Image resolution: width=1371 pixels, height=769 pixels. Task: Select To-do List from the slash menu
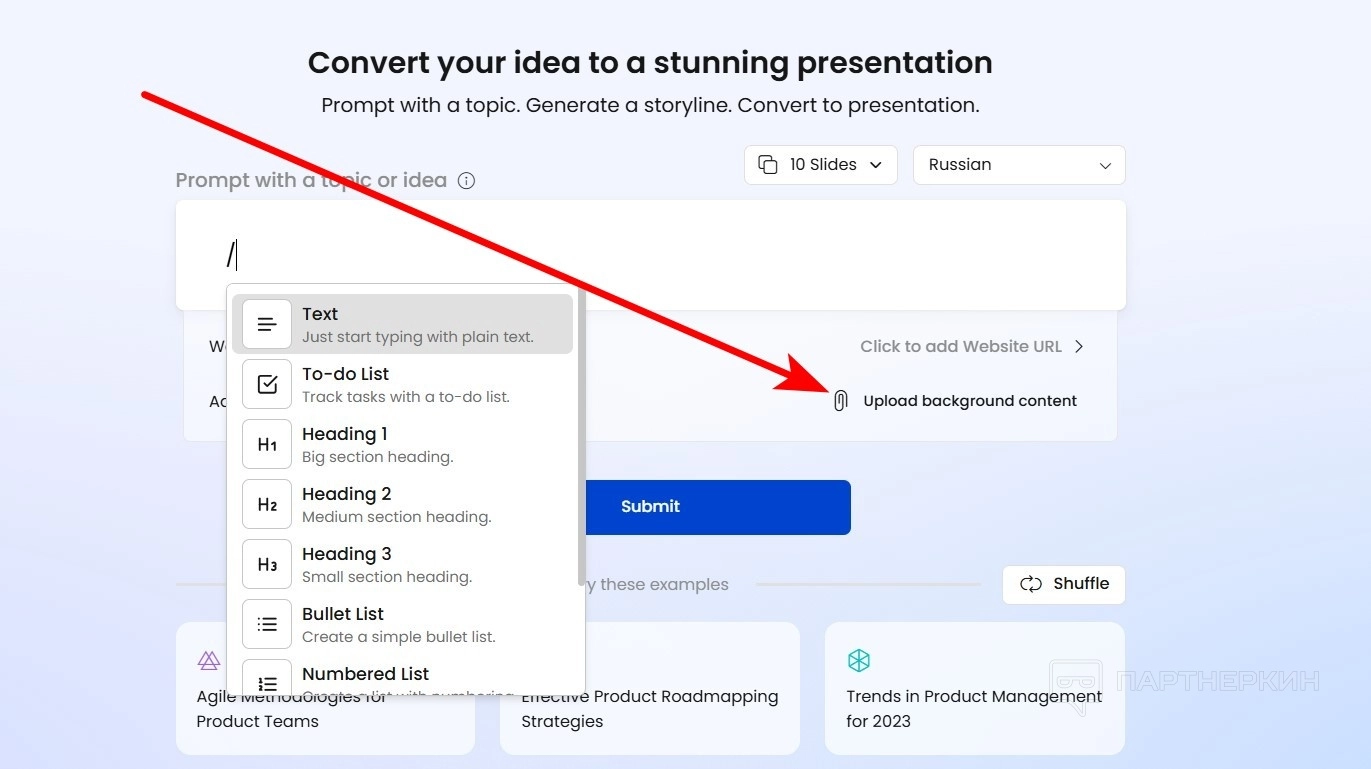point(402,384)
